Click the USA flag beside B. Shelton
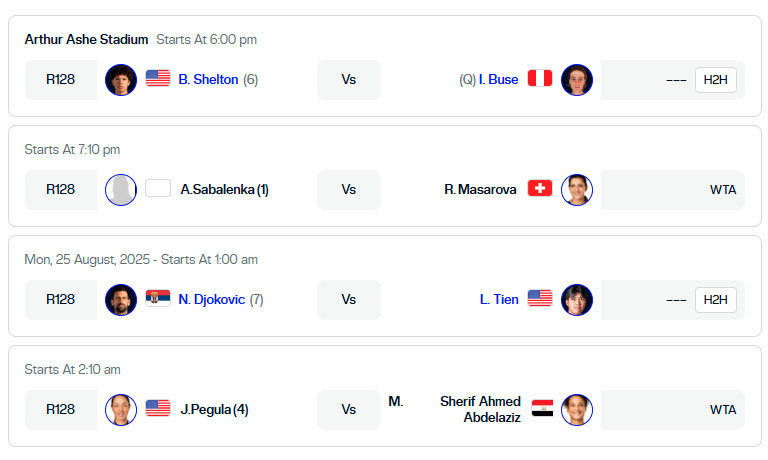The height and width of the screenshot is (460, 768). pos(158,78)
